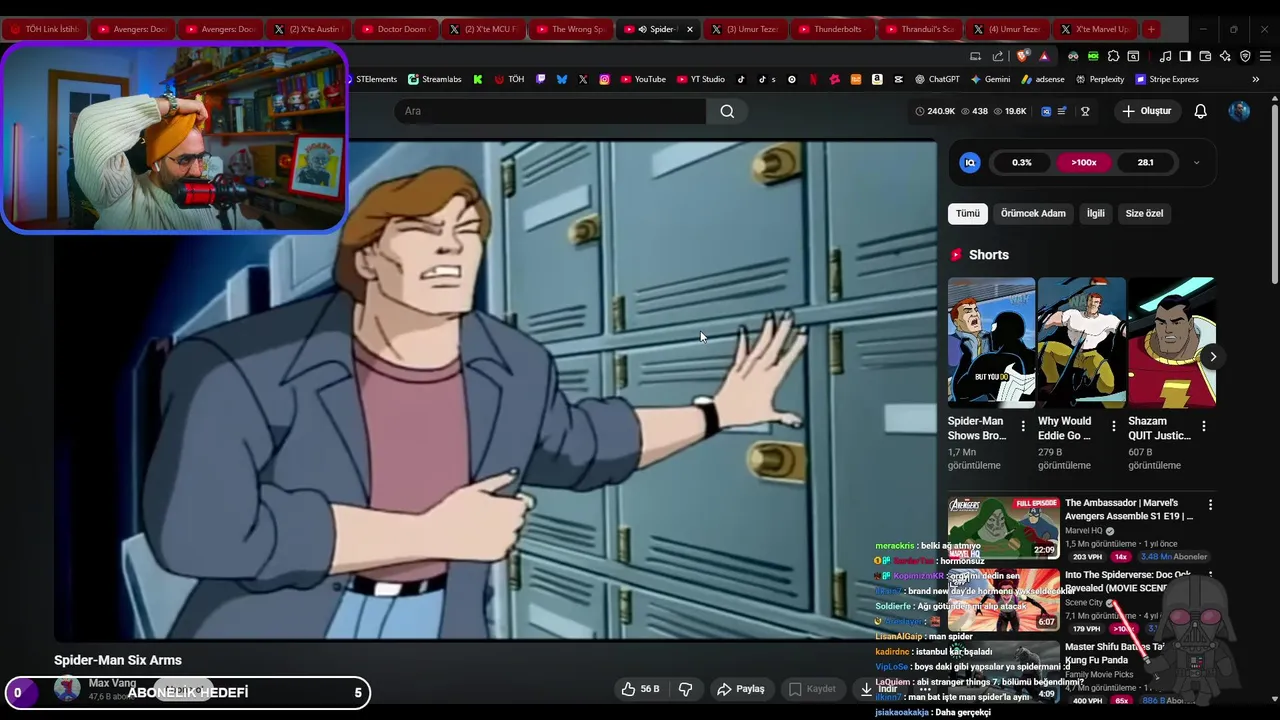
Task: Click the Brave Shields lion icon
Action: tap(1022, 56)
